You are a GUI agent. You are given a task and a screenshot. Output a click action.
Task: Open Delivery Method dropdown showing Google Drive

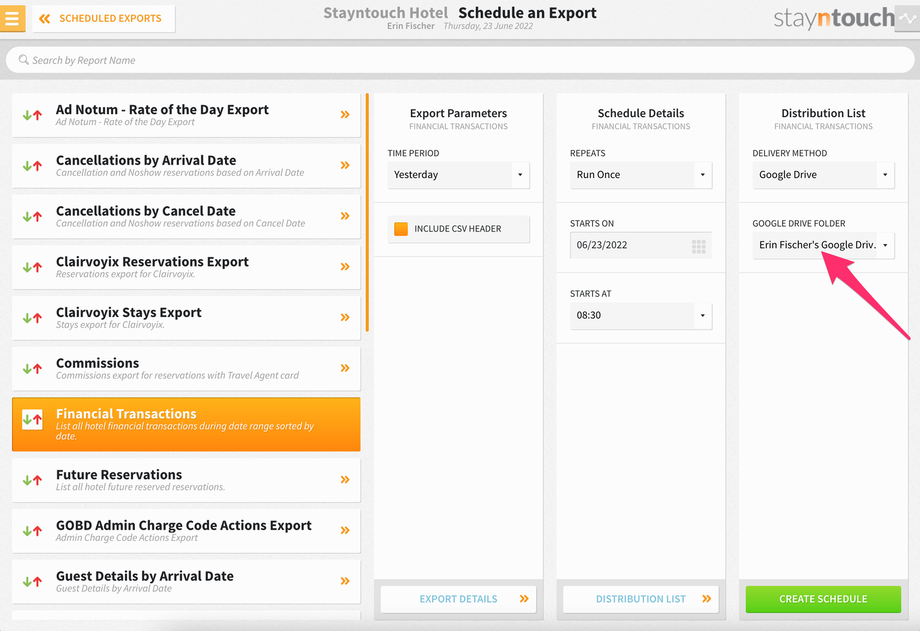pyautogui.click(x=823, y=175)
